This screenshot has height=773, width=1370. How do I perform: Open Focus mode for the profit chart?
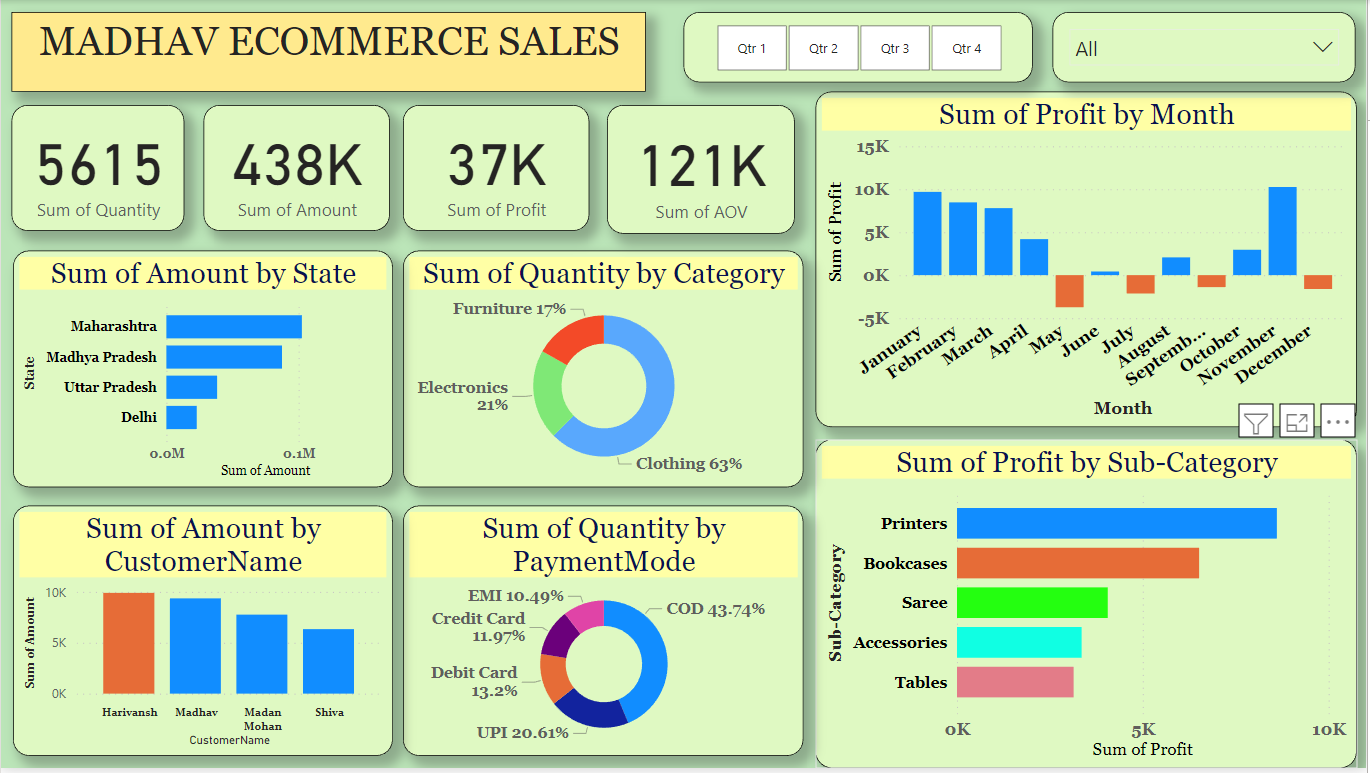pyautogui.click(x=1297, y=422)
